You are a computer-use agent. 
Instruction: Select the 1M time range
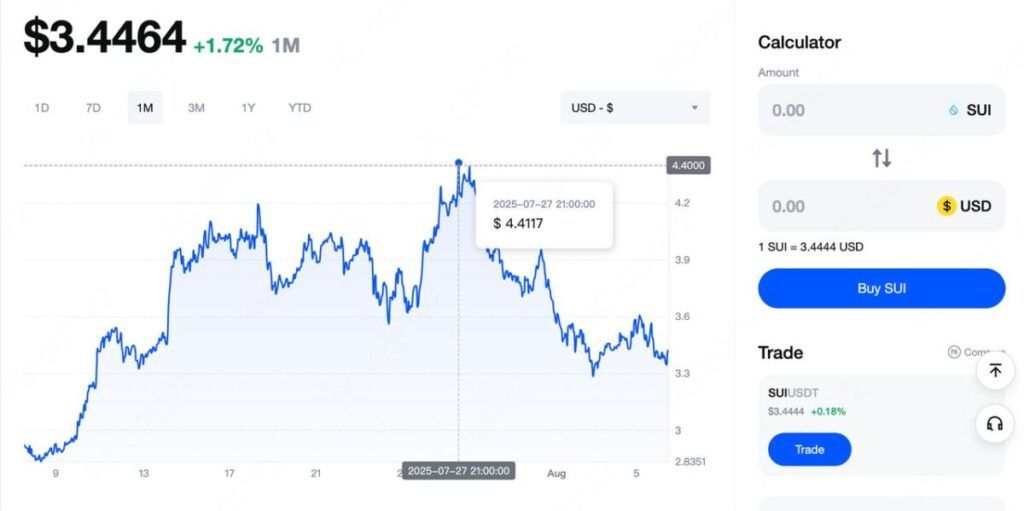[x=145, y=108]
